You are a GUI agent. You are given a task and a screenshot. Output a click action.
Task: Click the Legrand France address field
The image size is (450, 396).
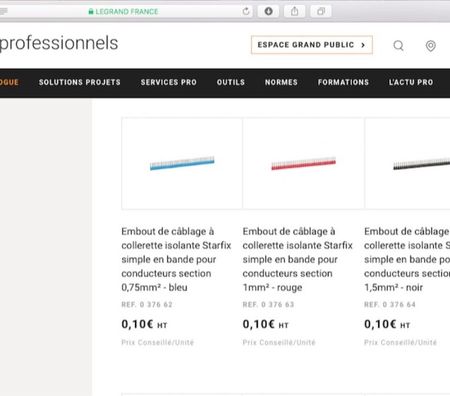[123, 12]
